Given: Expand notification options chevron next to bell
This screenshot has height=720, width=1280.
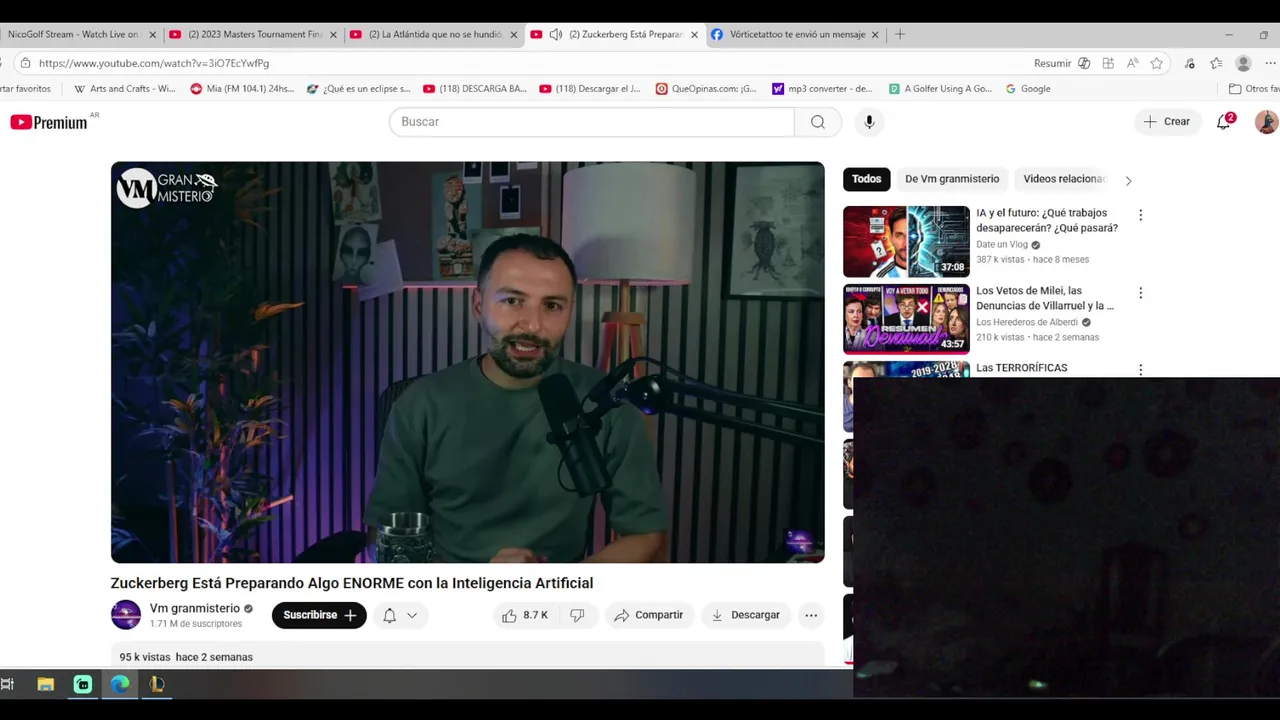Looking at the screenshot, I should click(412, 615).
